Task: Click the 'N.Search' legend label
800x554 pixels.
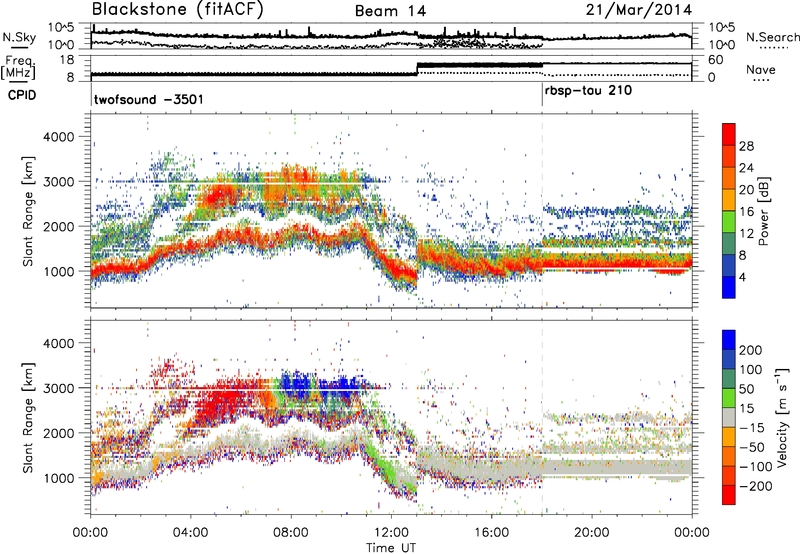Action: (772, 37)
